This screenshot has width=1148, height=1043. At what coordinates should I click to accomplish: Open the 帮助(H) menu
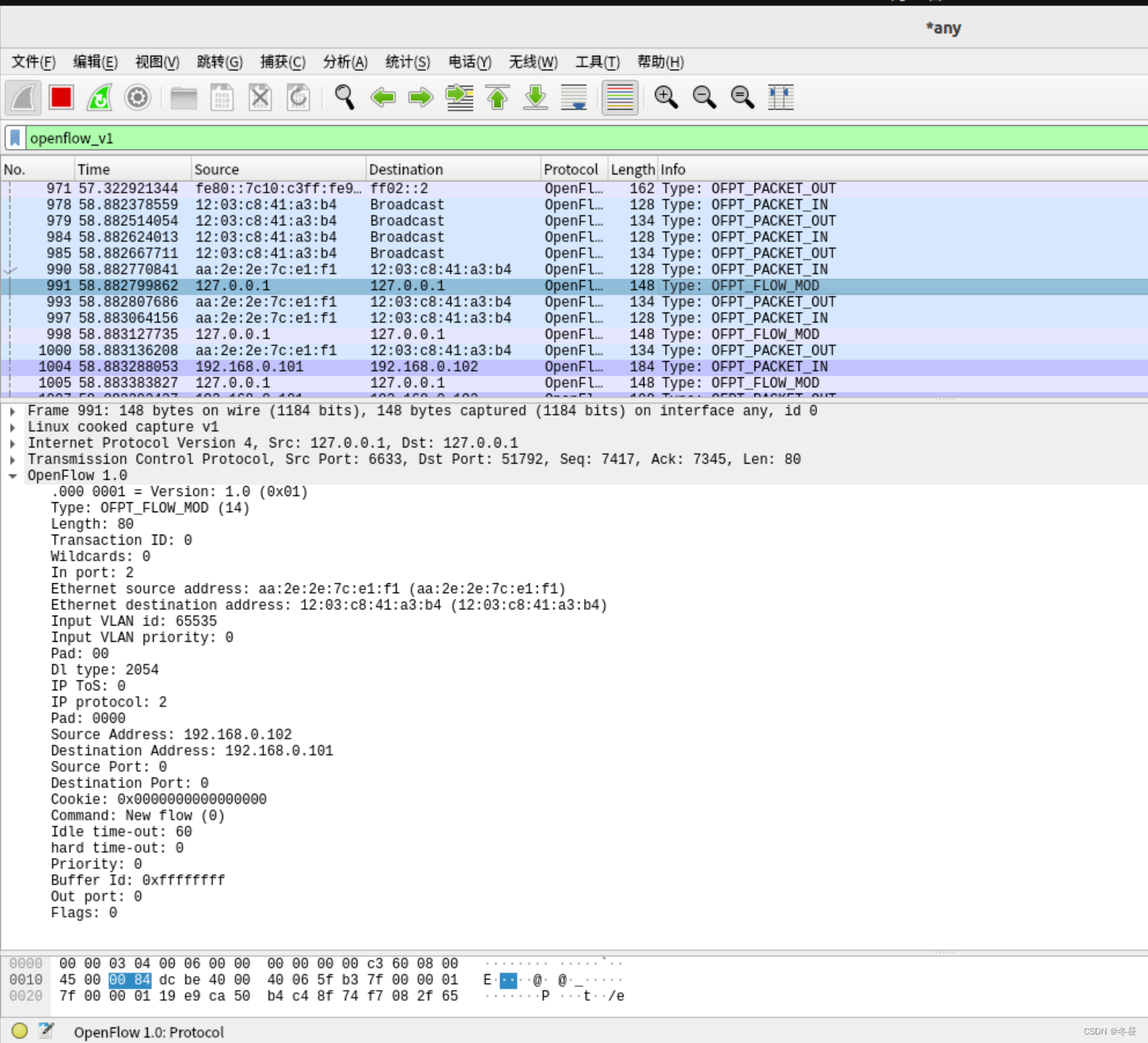(x=660, y=62)
